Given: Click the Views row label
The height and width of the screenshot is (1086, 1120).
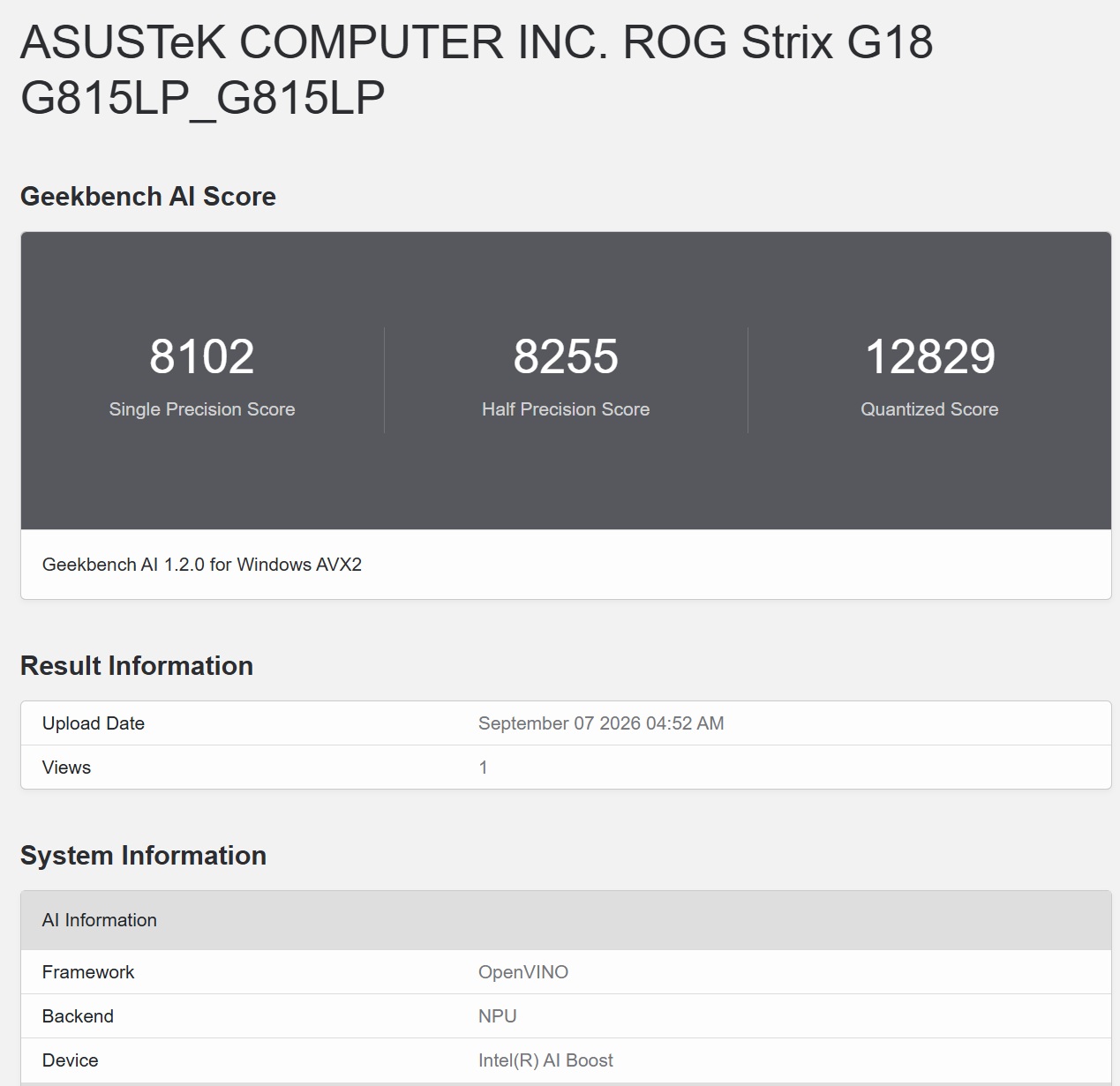Looking at the screenshot, I should pyautogui.click(x=66, y=768).
